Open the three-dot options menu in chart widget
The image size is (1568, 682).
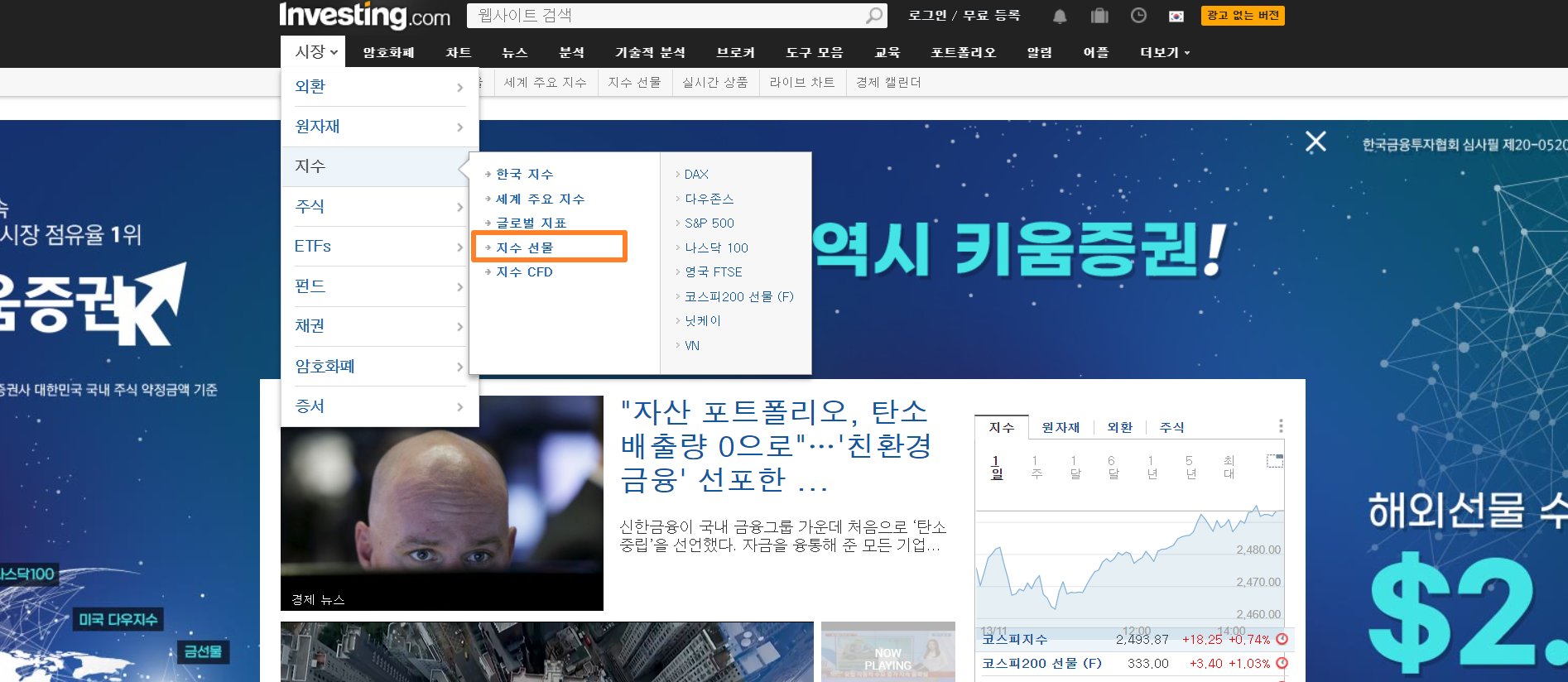[1281, 425]
